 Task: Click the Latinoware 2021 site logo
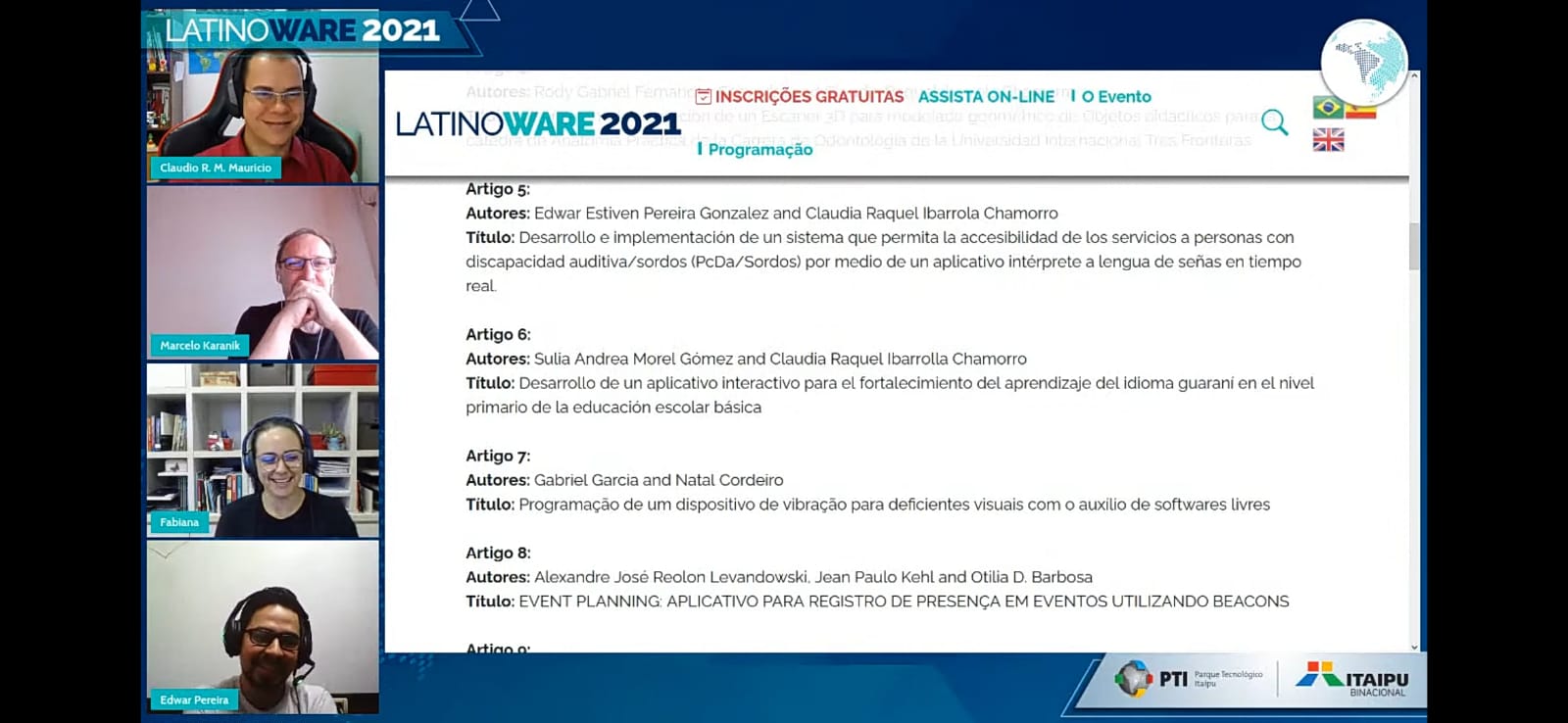(x=538, y=123)
